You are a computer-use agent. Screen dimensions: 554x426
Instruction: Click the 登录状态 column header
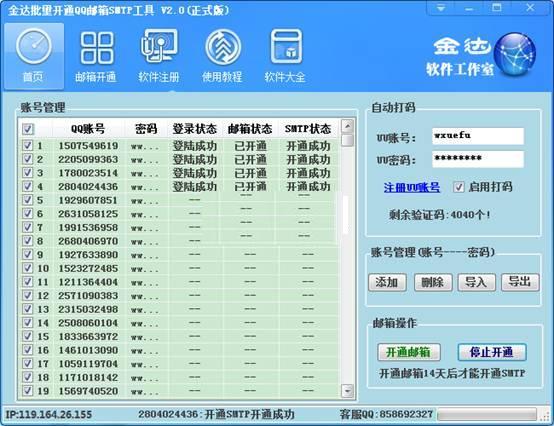click(194, 129)
